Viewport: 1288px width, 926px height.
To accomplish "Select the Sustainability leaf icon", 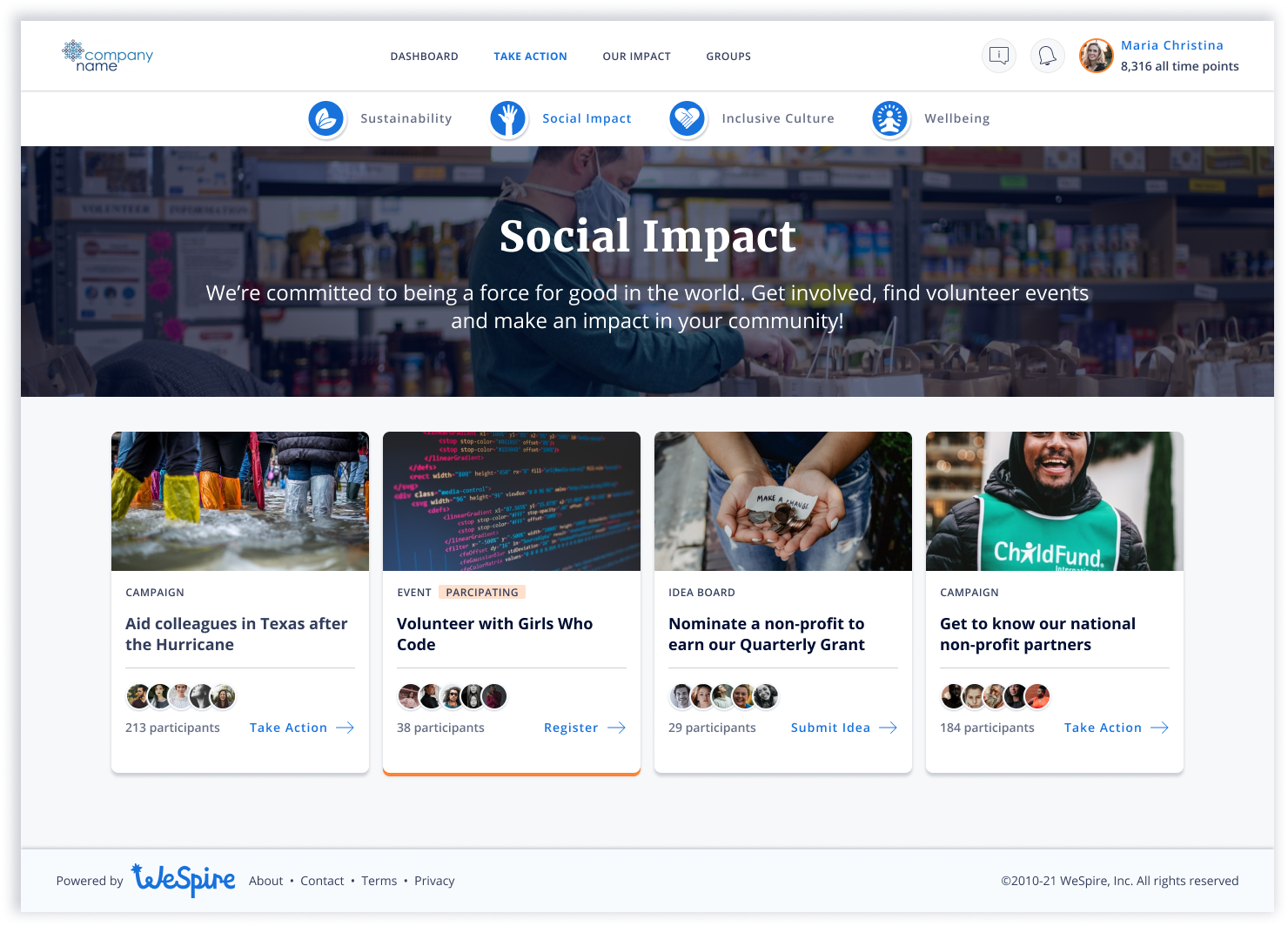I will point(326,118).
